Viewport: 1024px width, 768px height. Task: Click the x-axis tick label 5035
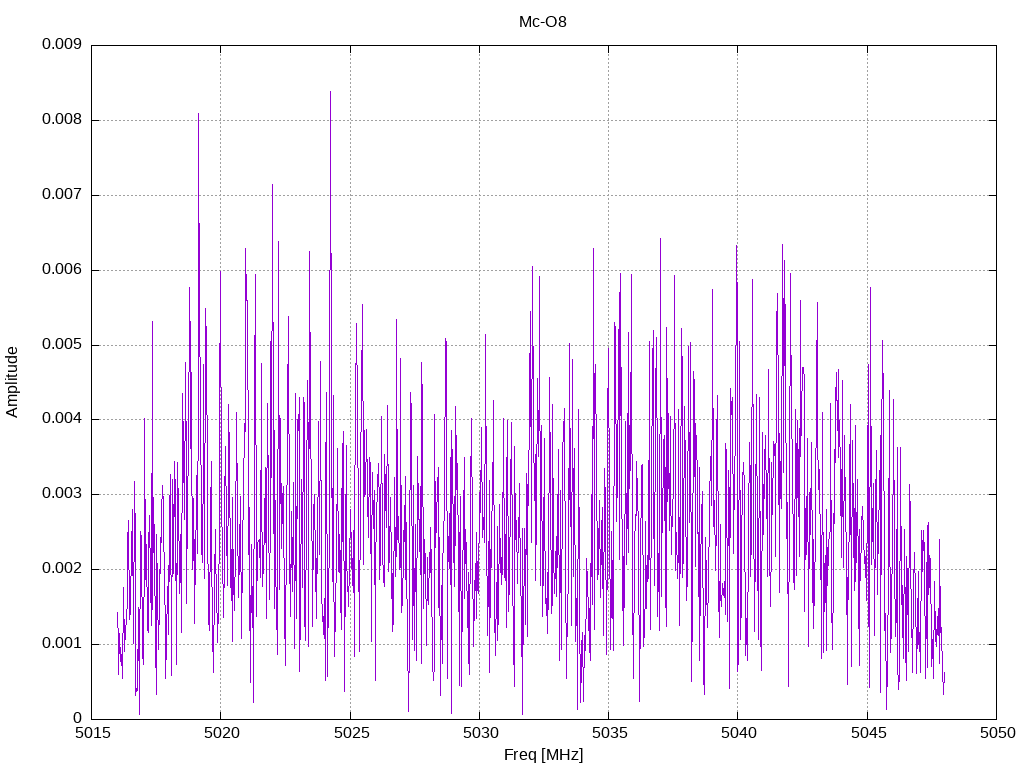pos(609,733)
